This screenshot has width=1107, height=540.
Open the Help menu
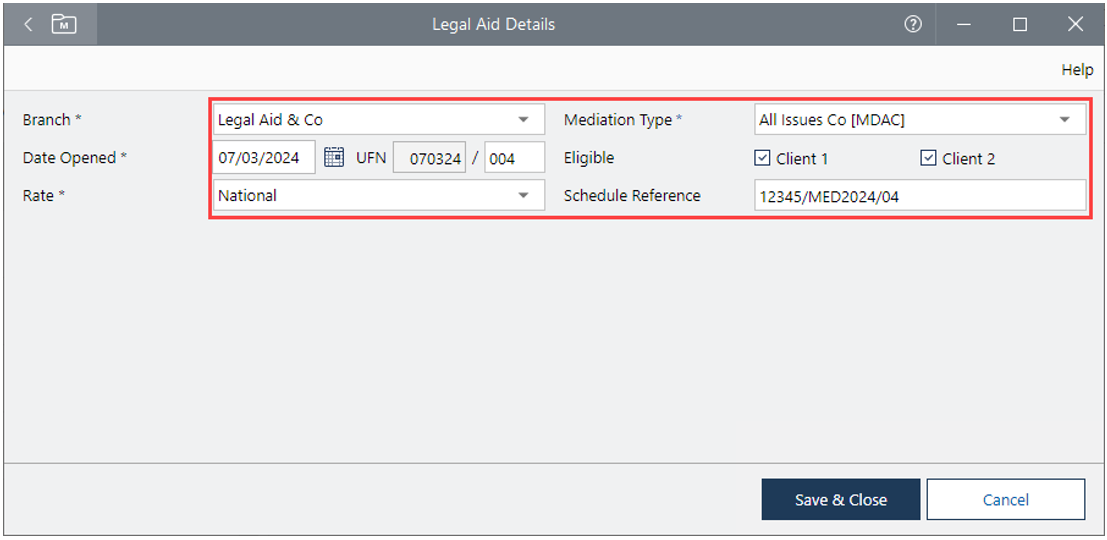tap(1076, 70)
